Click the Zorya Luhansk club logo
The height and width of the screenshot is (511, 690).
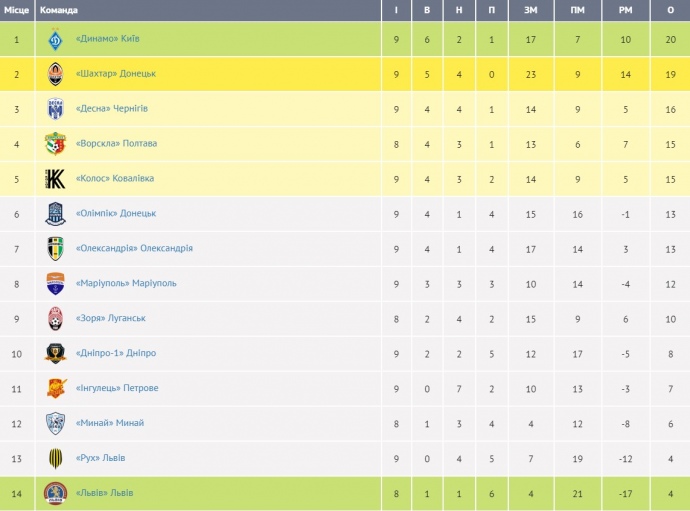coord(56,319)
